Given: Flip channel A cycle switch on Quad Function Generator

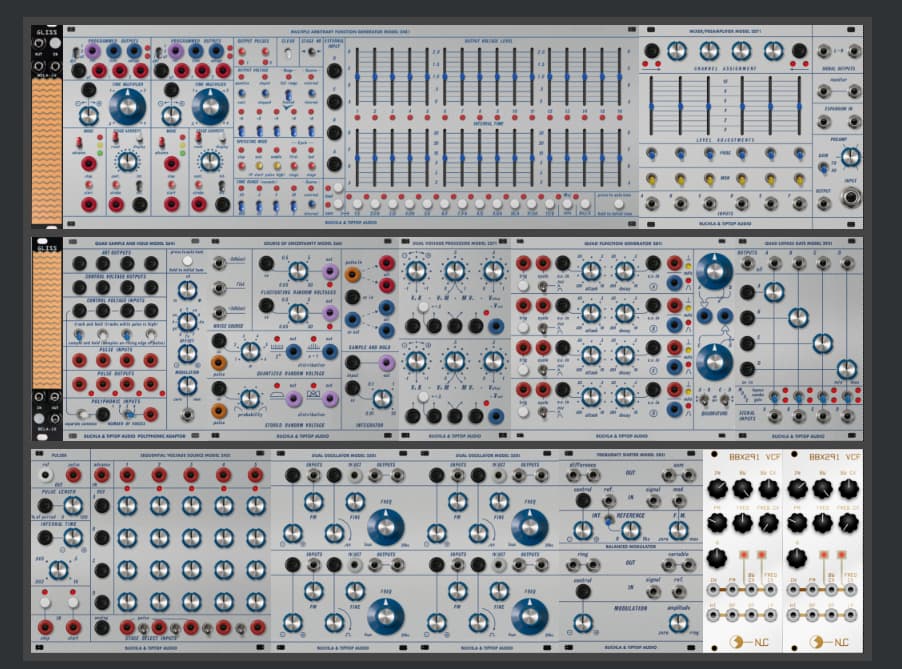Looking at the screenshot, I should pyautogui.click(x=542, y=286).
